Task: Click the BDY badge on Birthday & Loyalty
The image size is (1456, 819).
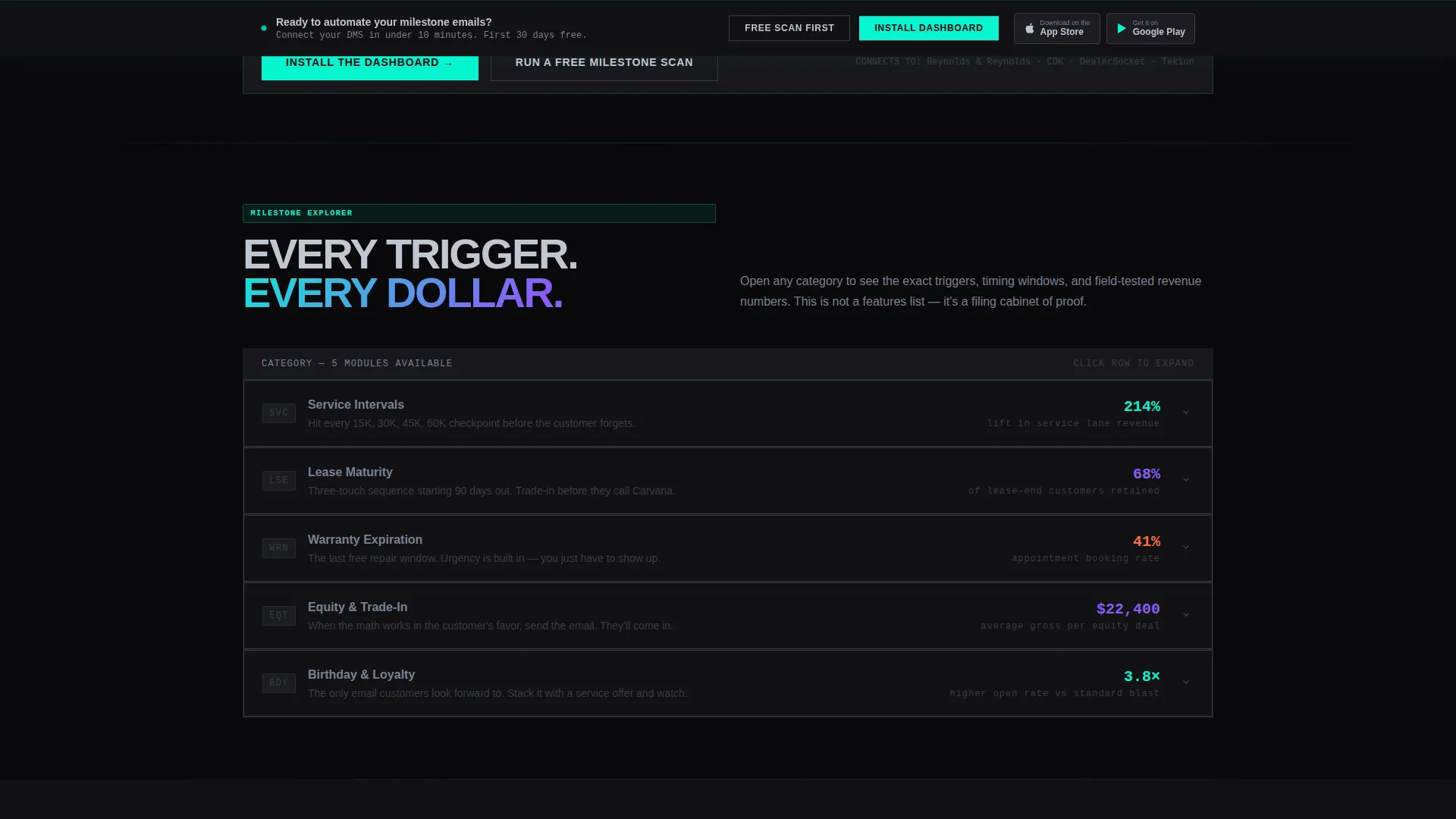Action: coord(279,683)
